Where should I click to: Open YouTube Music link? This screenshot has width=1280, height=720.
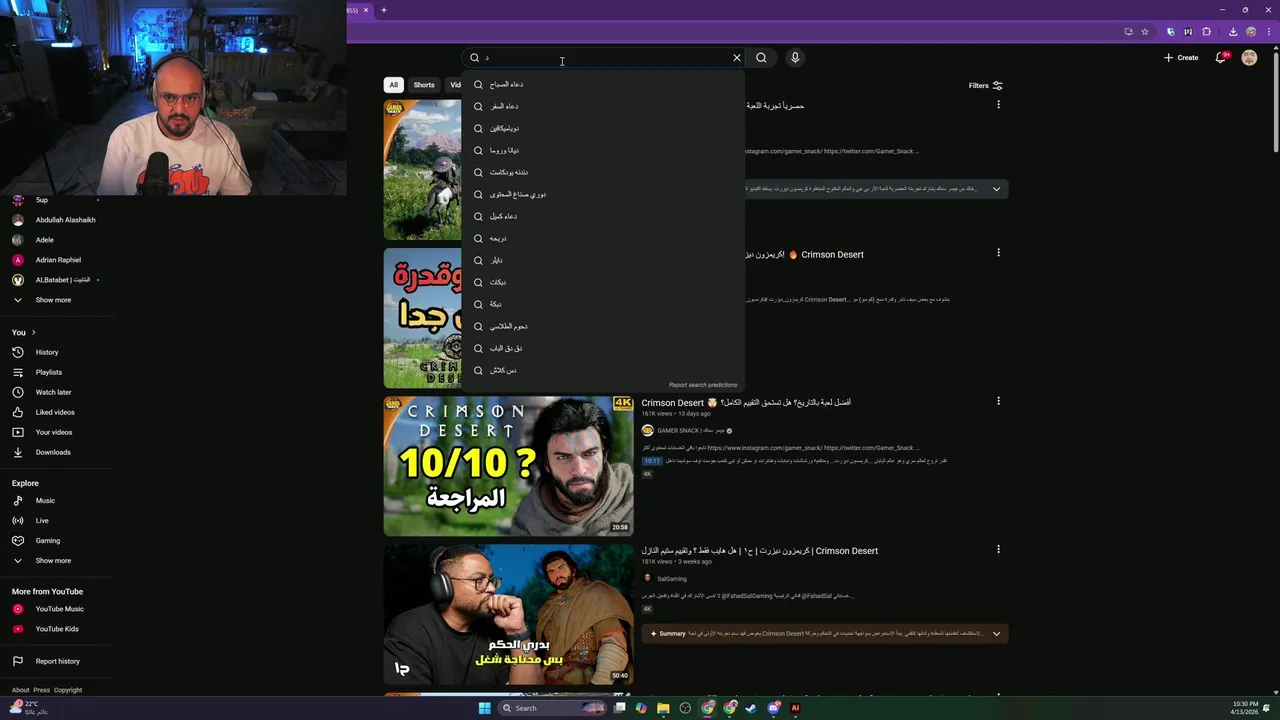[x=60, y=609]
